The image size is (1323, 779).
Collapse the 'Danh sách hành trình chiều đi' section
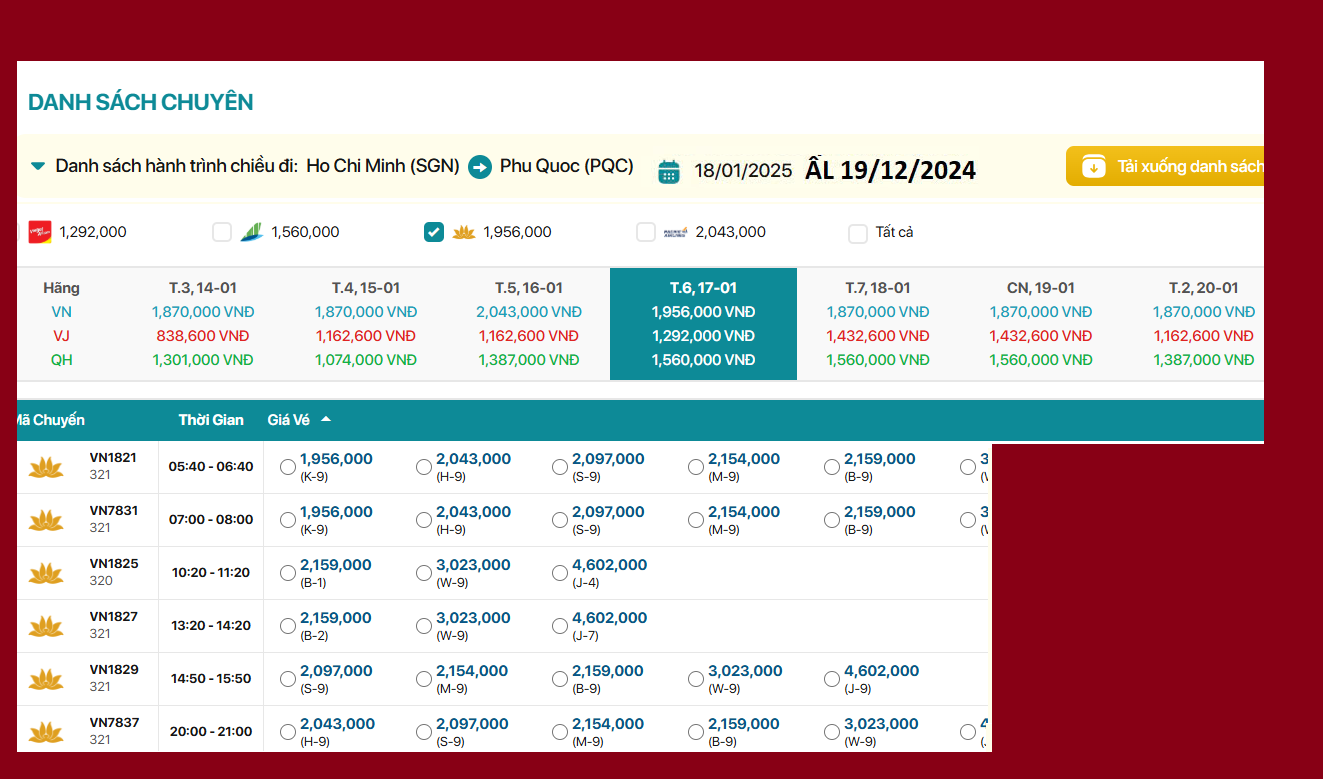(x=38, y=166)
